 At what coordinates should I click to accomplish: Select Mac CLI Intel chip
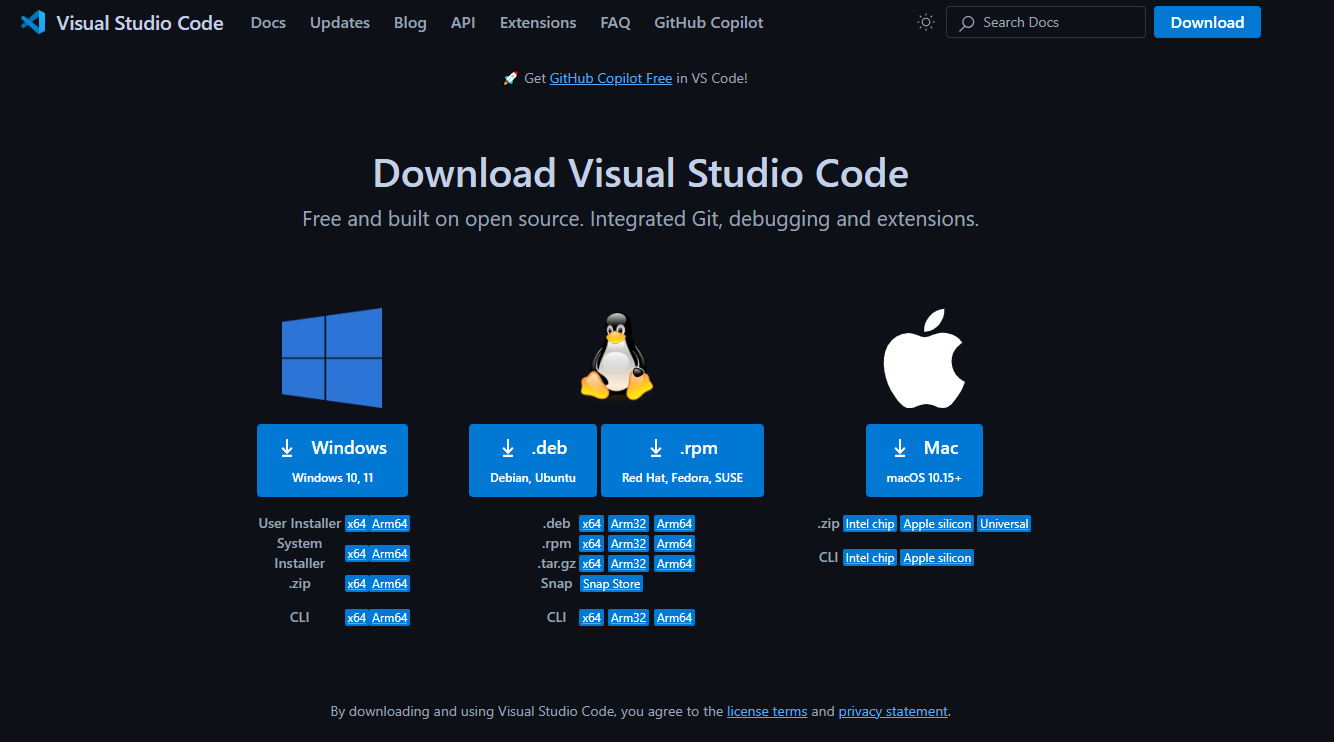(x=870, y=558)
